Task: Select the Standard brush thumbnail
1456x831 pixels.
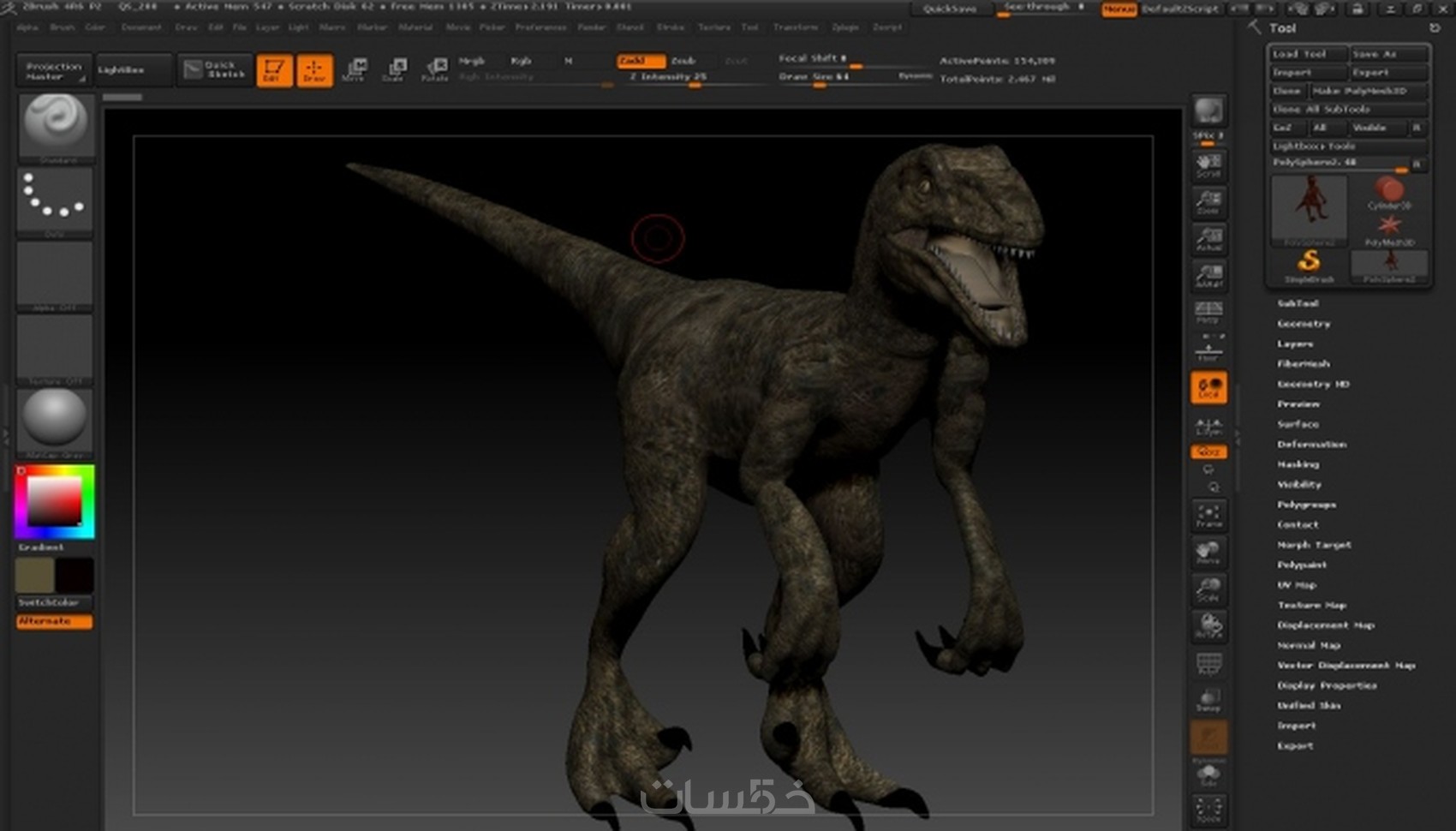Action: pos(55,128)
